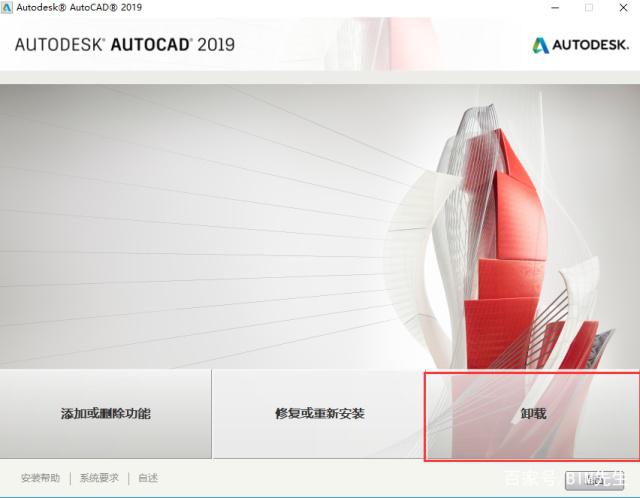Maximize the installer window
640x498 pixels.
click(x=588, y=7)
